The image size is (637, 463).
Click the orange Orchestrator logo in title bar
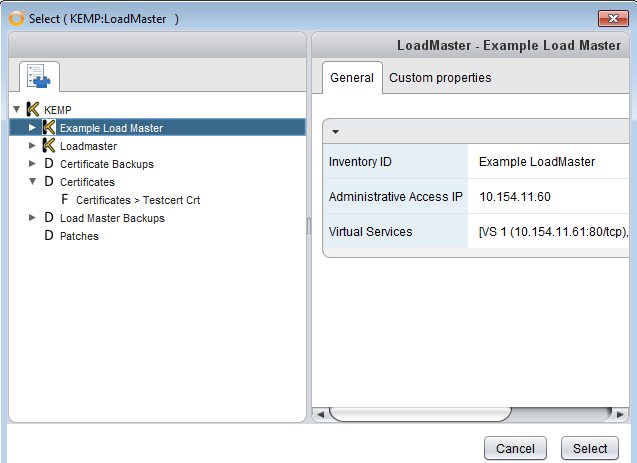tap(17, 18)
